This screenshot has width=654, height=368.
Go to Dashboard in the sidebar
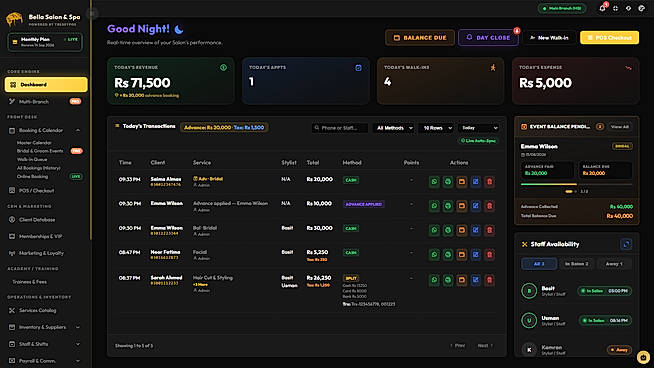pos(46,85)
